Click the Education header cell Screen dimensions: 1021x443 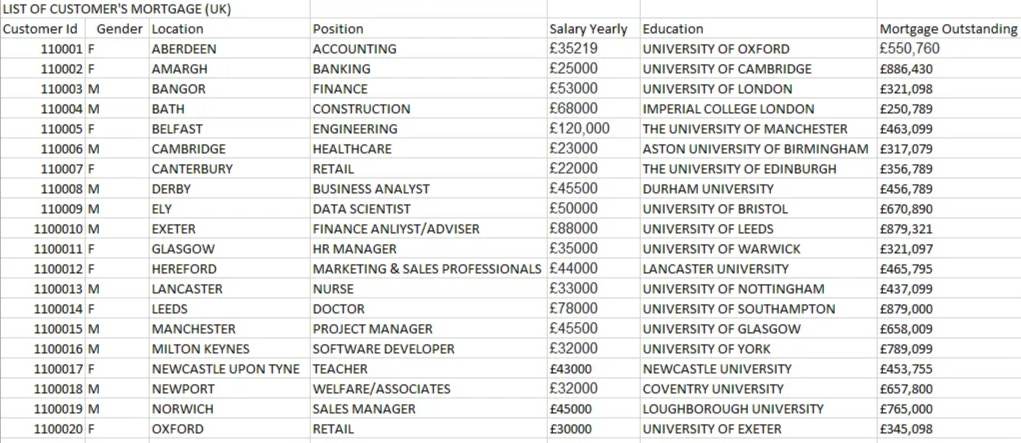(673, 29)
